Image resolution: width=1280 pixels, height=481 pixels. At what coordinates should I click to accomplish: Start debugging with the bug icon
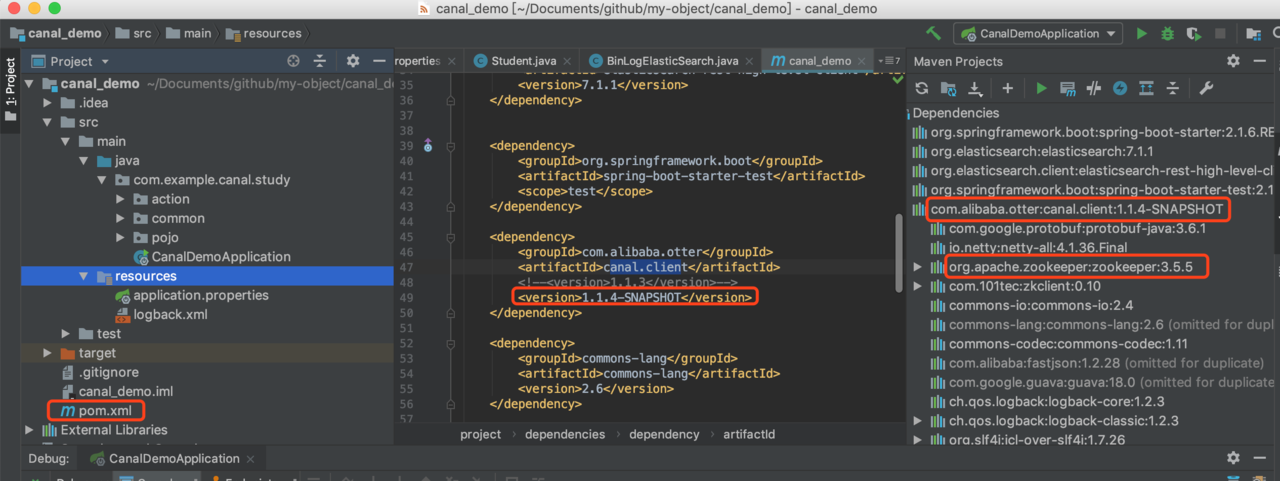pos(1167,33)
